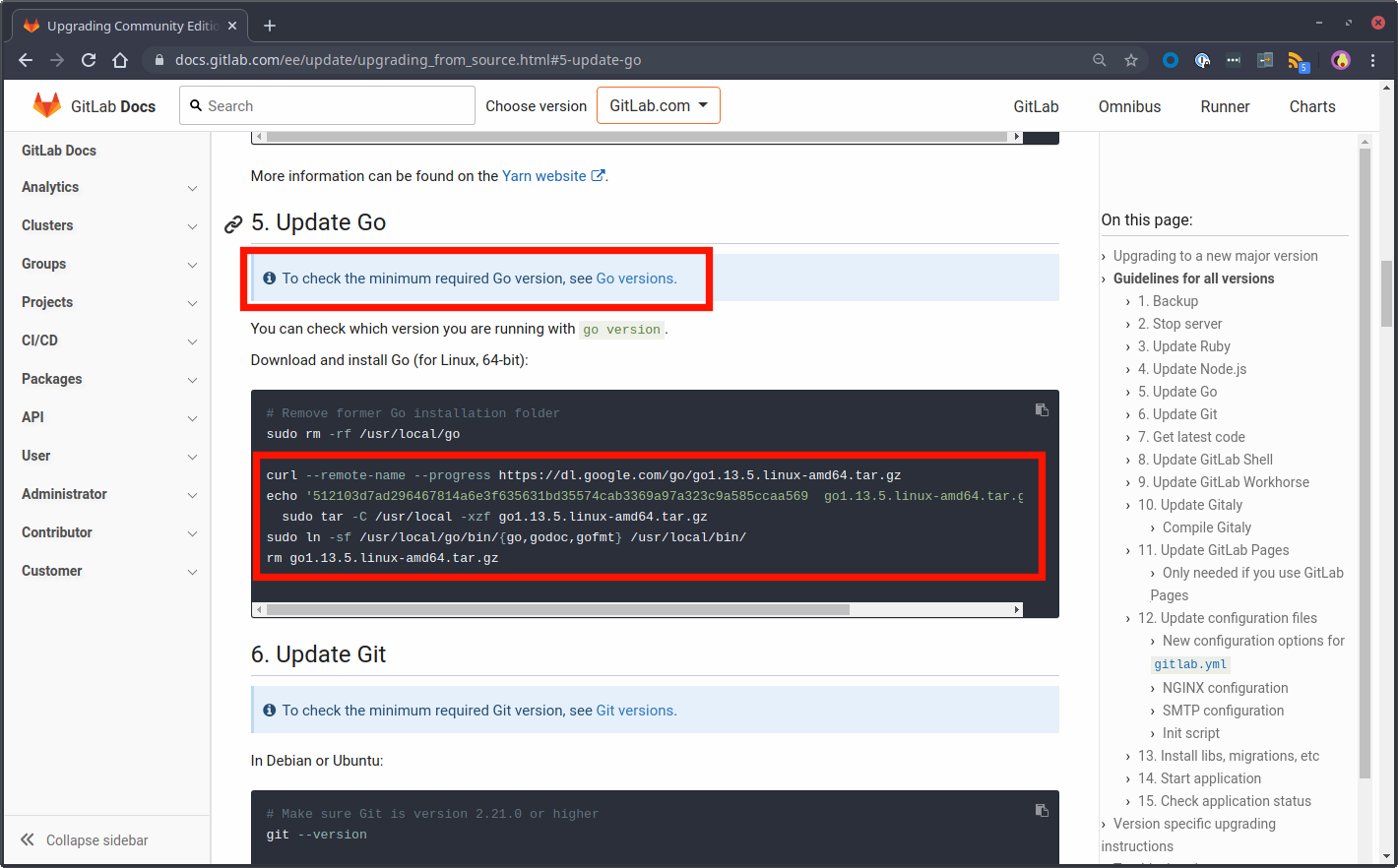
Task: Click the page vertical scrollbar thumb
Action: (x=1386, y=292)
